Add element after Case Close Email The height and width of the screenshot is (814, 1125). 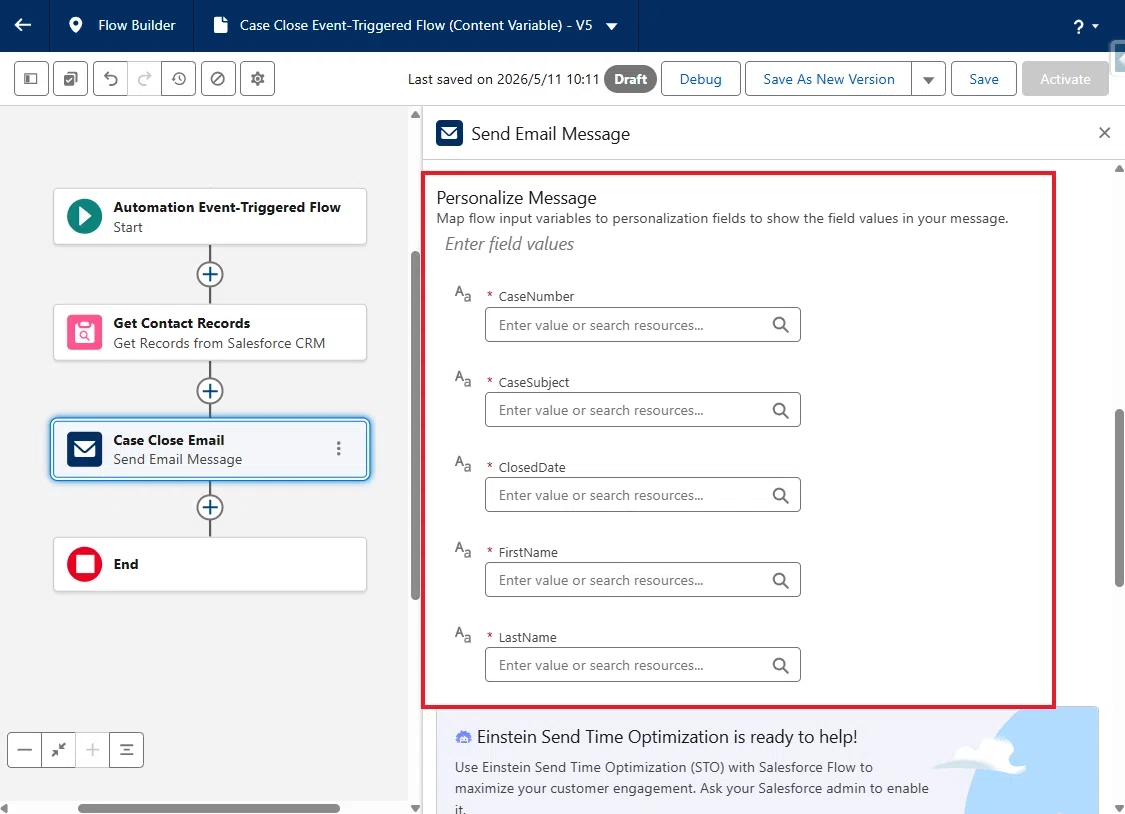(210, 507)
